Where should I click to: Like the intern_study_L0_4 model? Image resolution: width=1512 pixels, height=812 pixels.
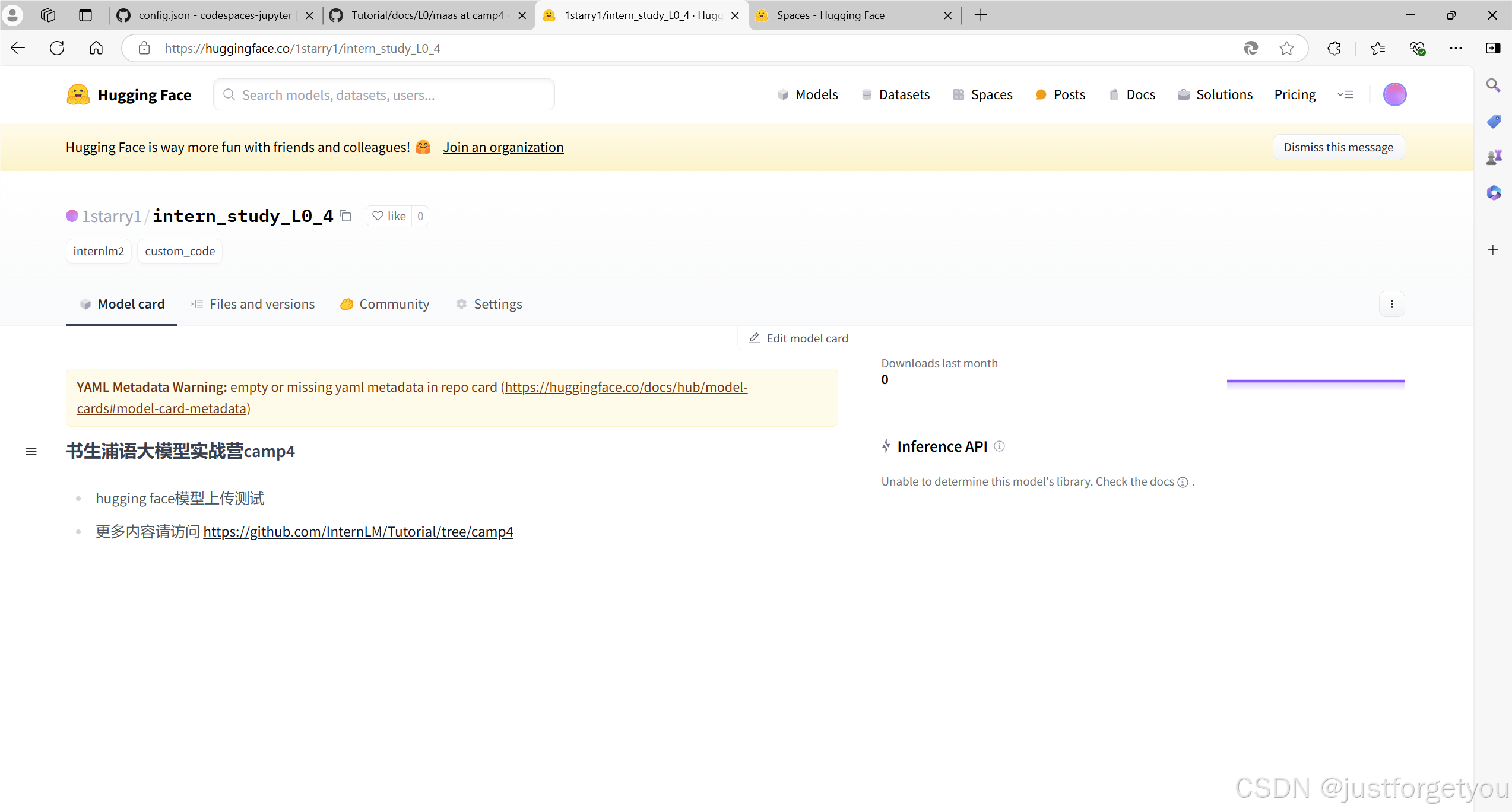389,216
